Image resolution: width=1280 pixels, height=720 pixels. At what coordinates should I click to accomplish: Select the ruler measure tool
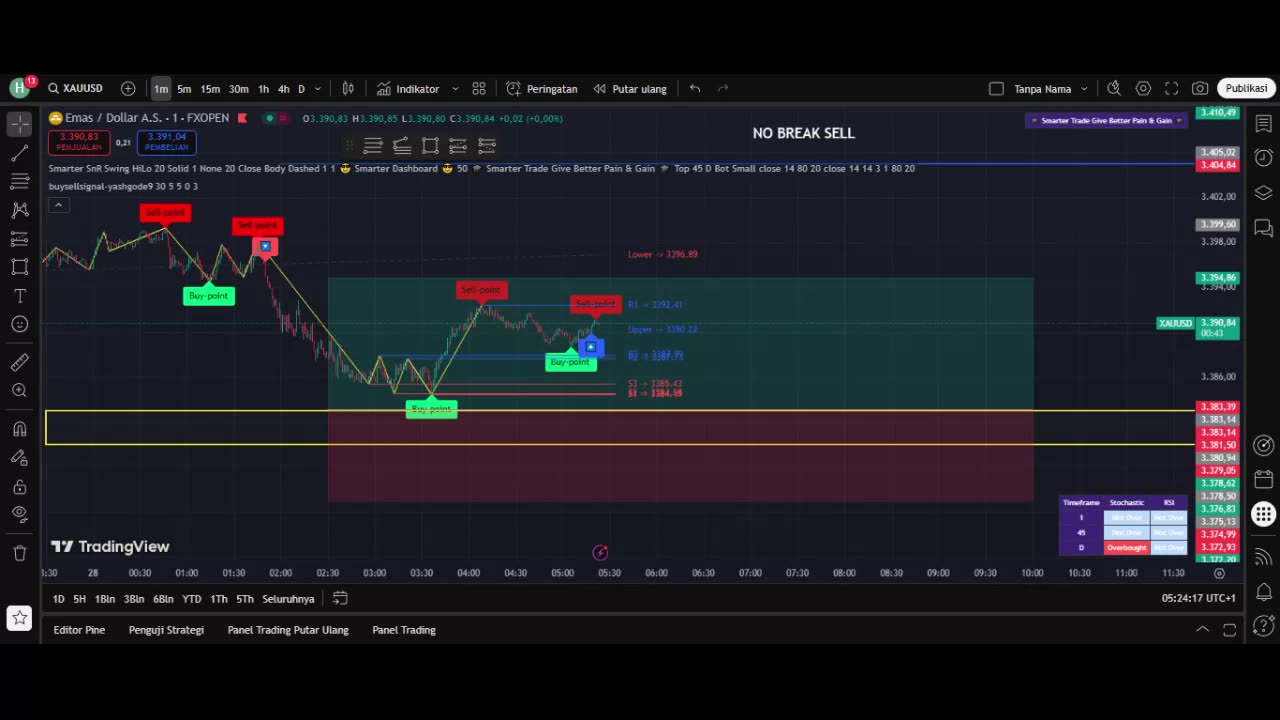coord(19,362)
